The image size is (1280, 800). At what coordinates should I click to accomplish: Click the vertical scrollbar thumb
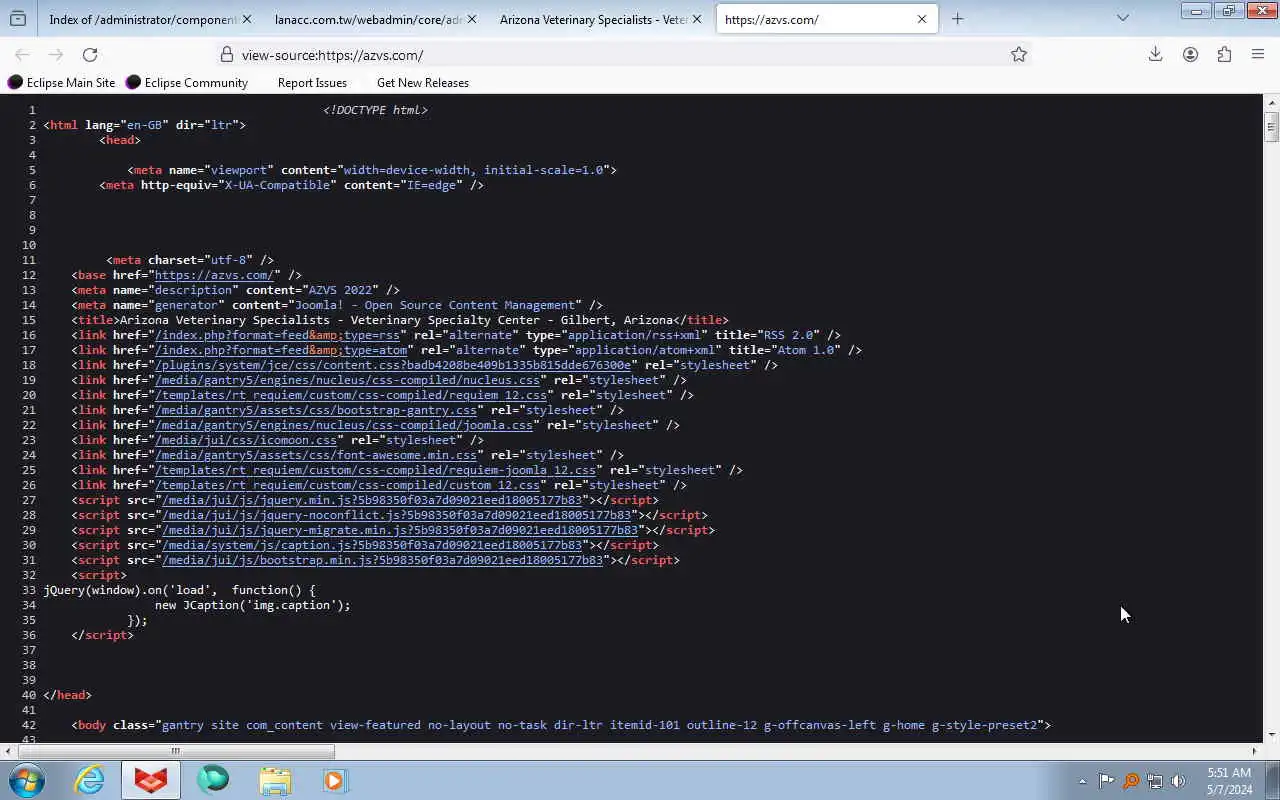1271,127
